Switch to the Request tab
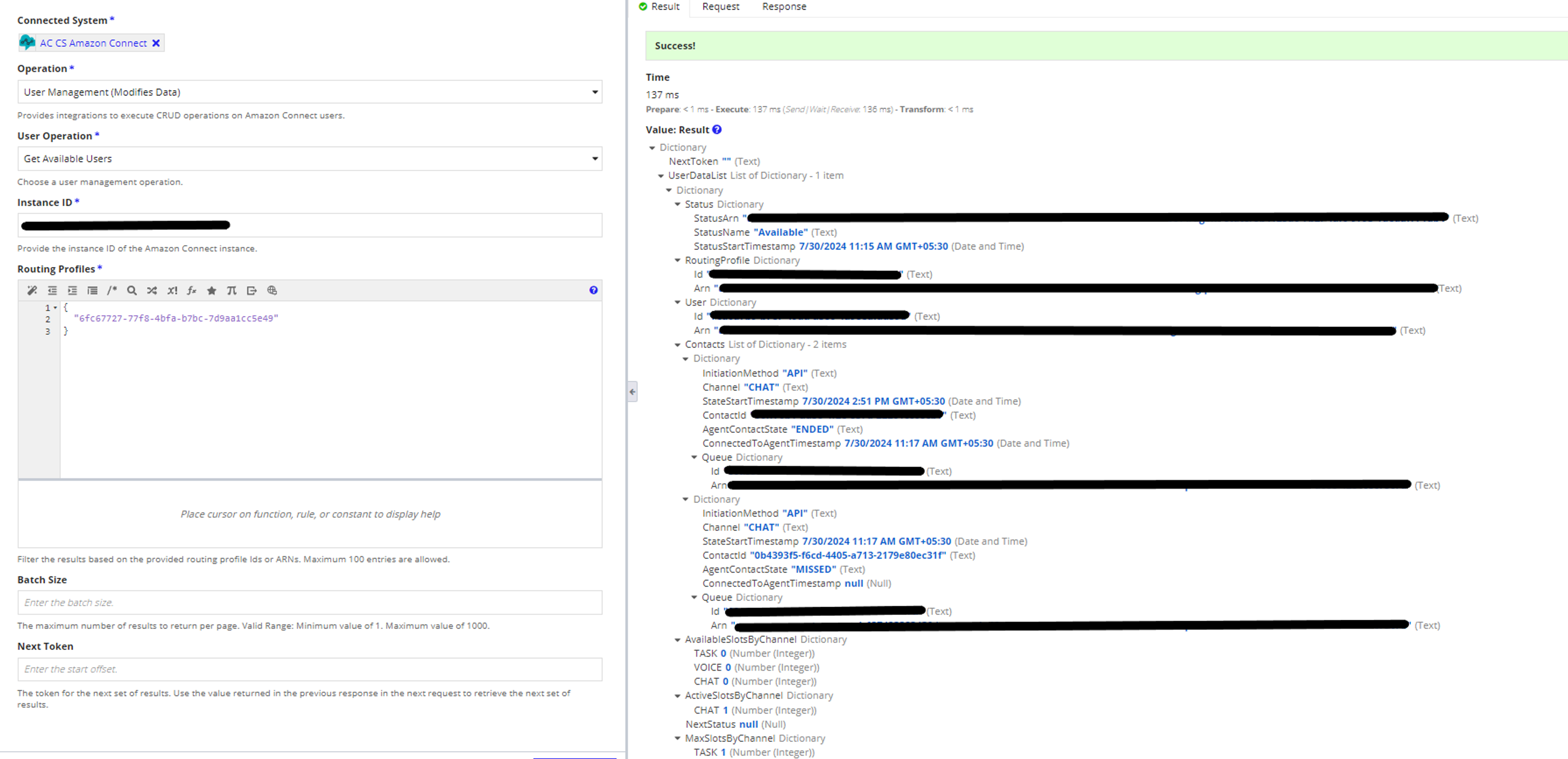Screen dimensions: 1568x759 pyautogui.click(x=721, y=7)
